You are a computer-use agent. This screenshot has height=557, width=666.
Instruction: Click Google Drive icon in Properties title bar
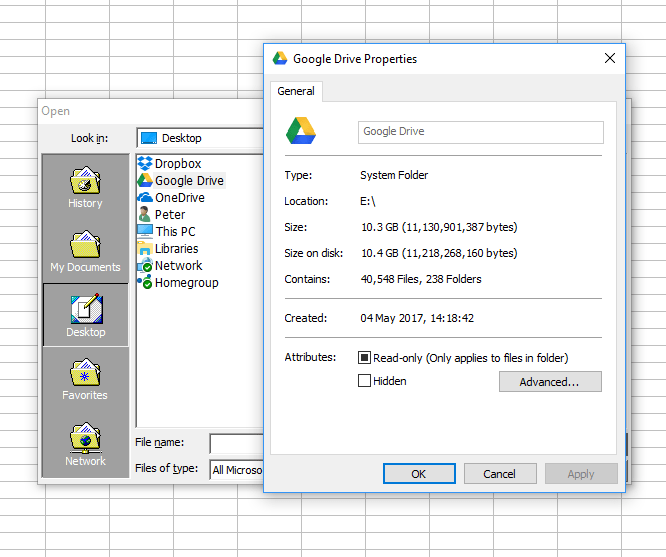pos(280,59)
